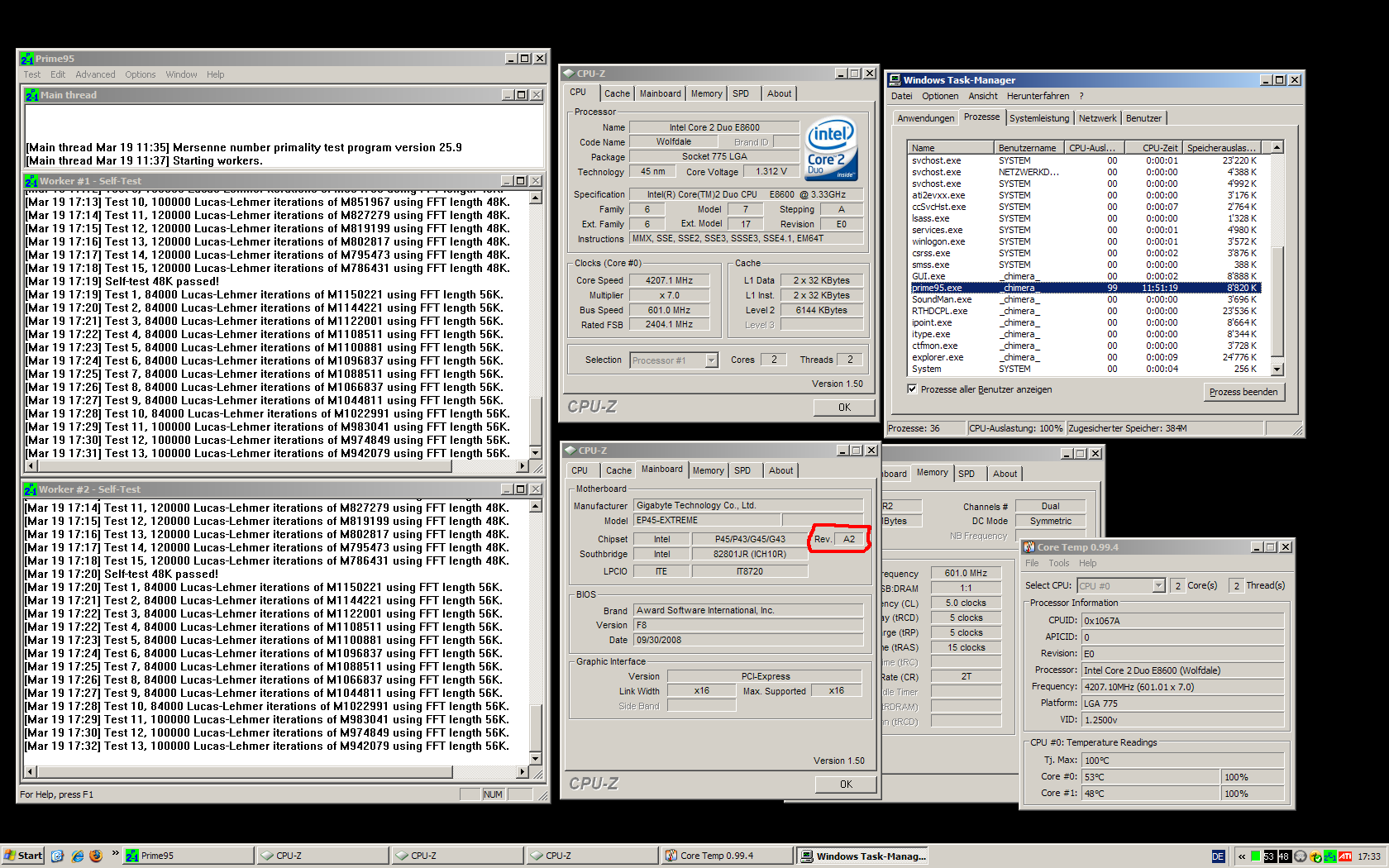Click Task-Manager process list scroll-up arrow
Screen dimensions: 1389x868
[1277, 147]
